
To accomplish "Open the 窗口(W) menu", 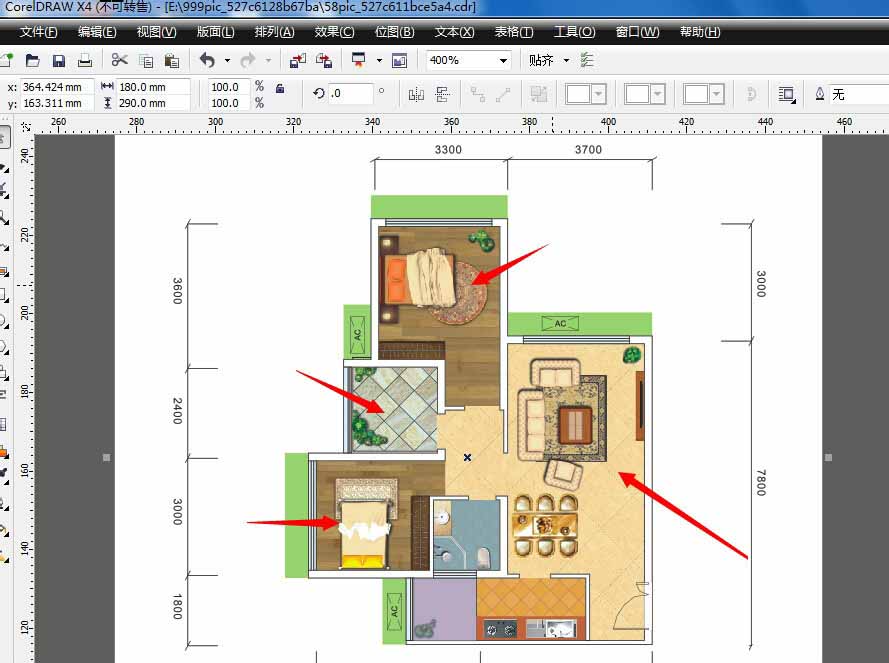I will [x=637, y=32].
